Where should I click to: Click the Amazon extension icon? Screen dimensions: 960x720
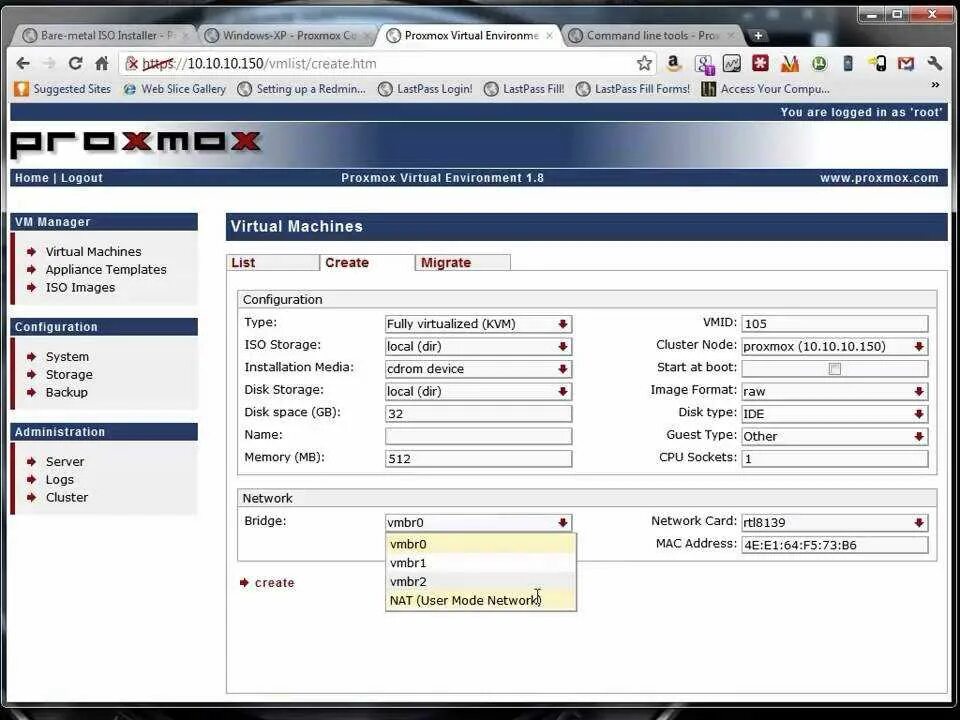[673, 63]
